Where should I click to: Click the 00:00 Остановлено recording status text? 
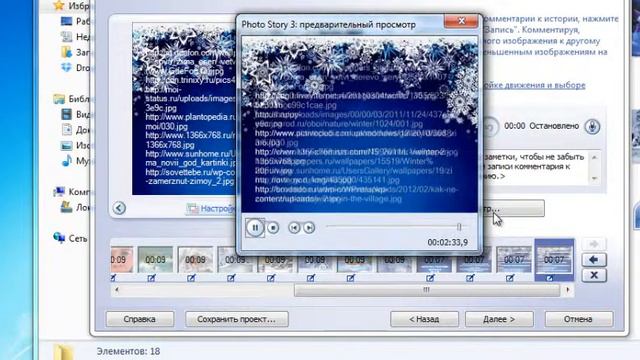coord(542,126)
